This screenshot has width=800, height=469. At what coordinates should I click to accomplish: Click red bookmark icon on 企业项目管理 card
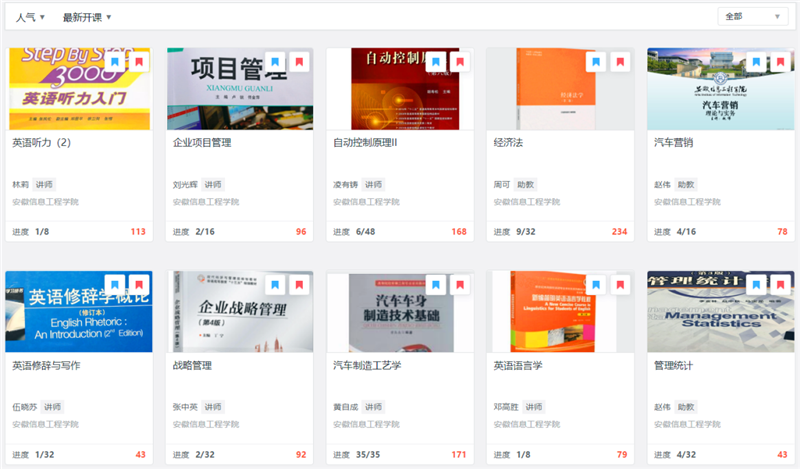pos(299,62)
